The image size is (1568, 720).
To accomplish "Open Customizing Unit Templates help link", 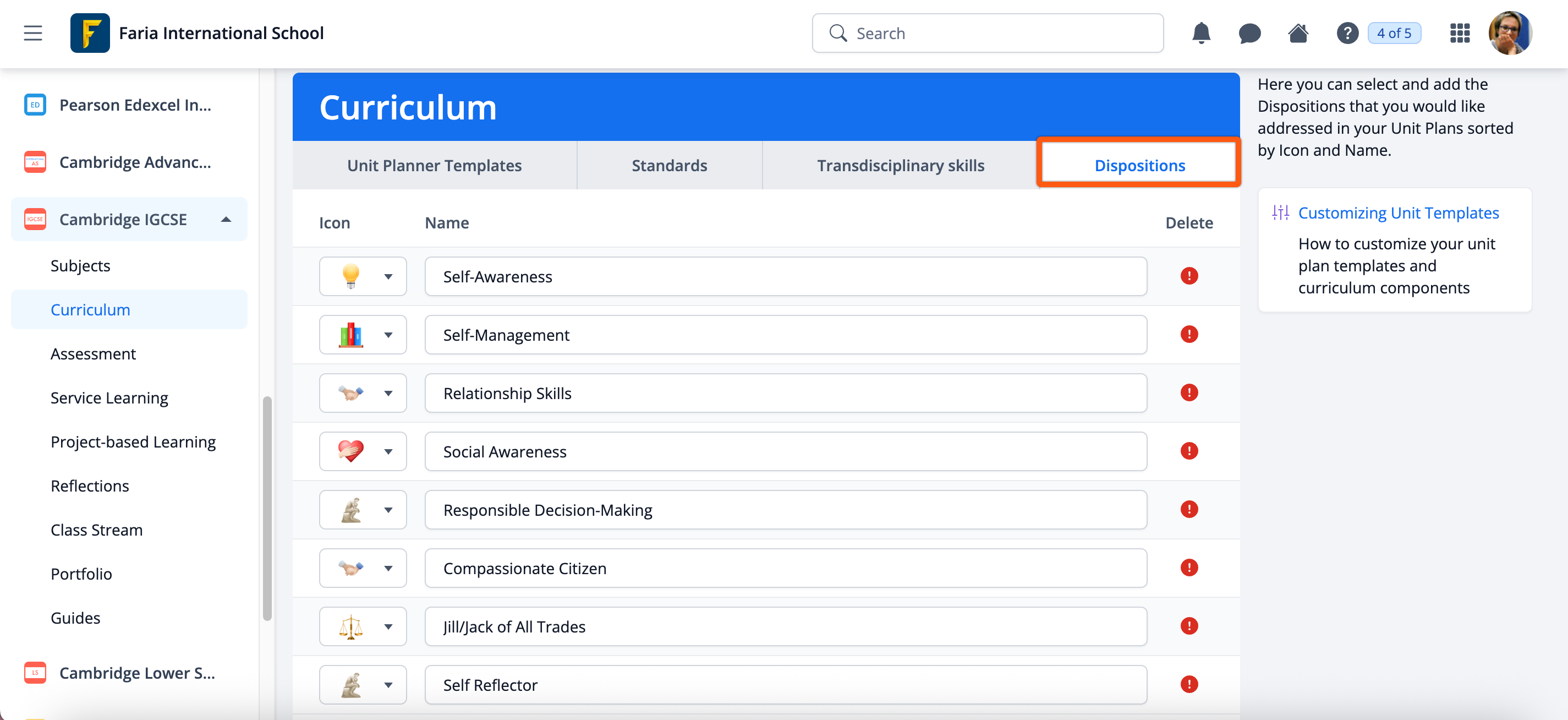I will point(1398,212).
